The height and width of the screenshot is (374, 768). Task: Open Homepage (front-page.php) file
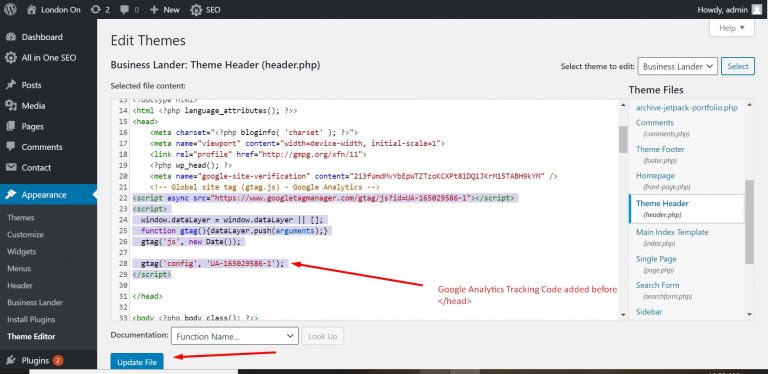point(663,180)
